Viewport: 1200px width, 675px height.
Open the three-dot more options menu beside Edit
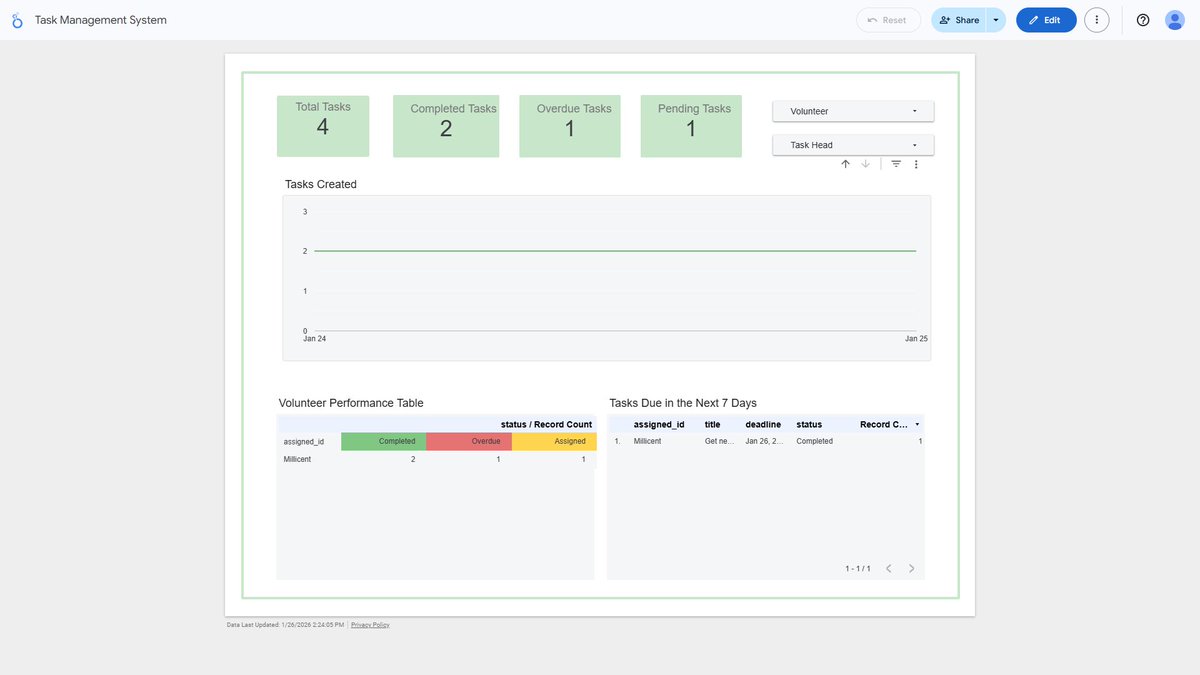[x=1097, y=20]
